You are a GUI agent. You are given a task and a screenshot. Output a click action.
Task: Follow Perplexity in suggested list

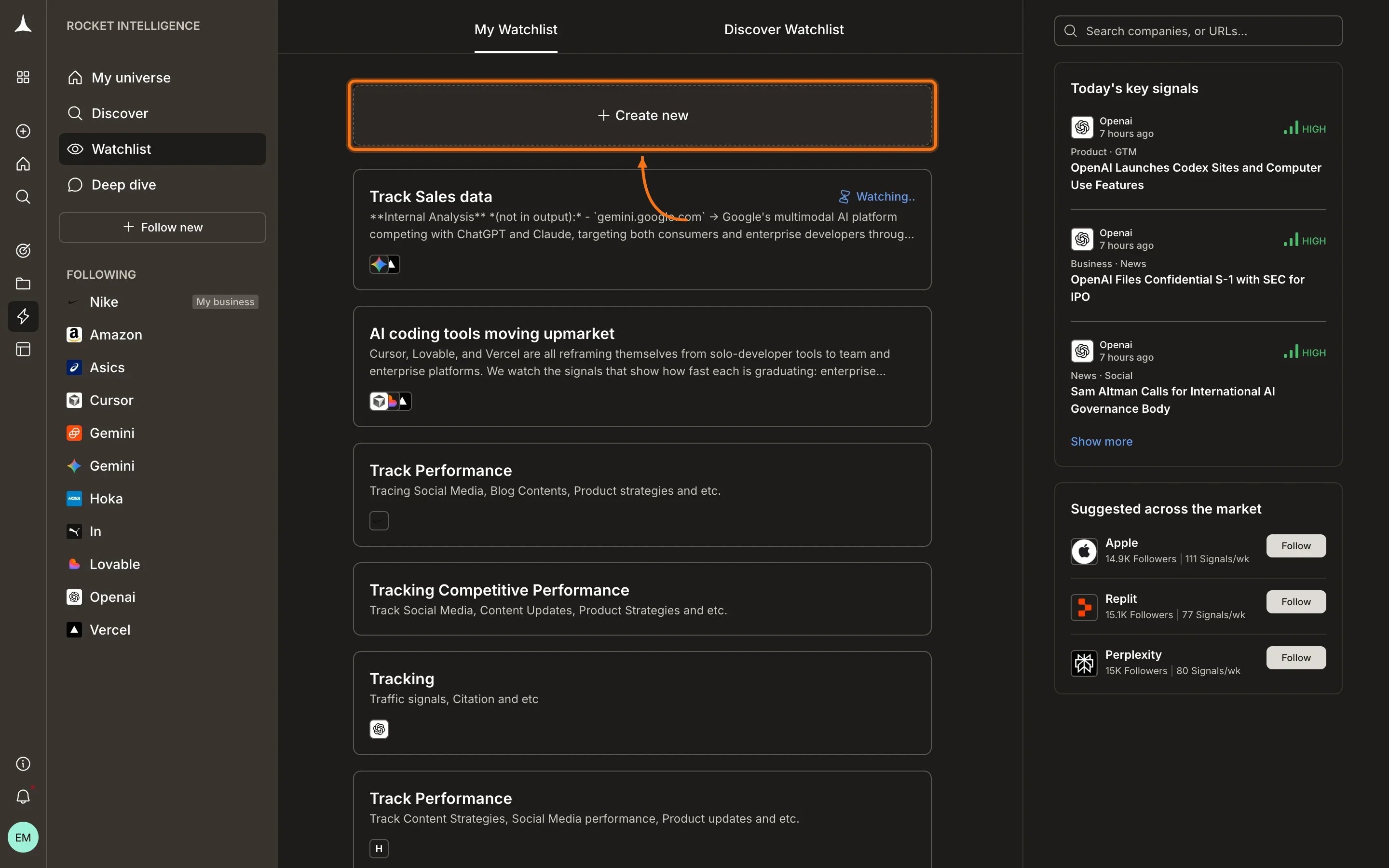[1296, 658]
